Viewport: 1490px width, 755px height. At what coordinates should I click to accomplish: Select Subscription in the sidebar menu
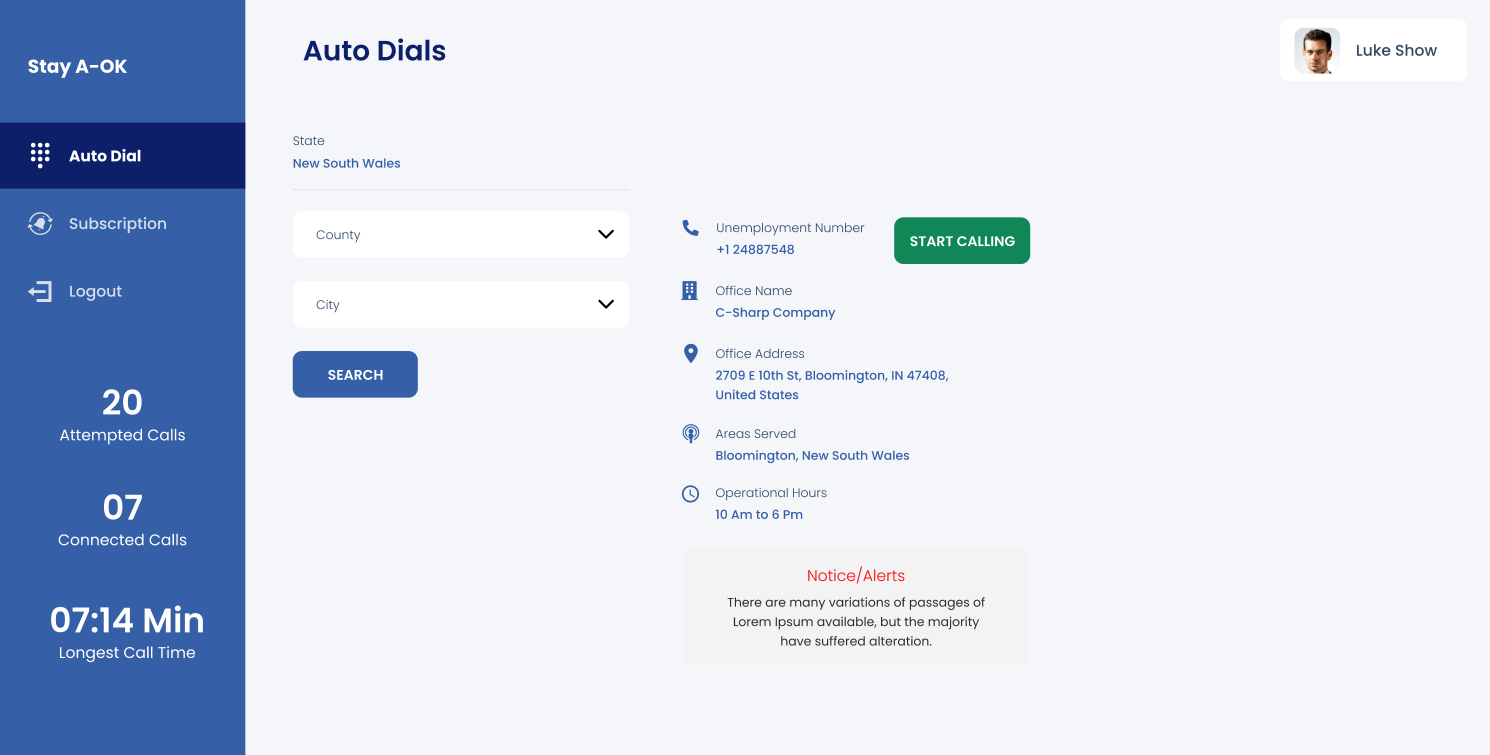pyautogui.click(x=118, y=223)
